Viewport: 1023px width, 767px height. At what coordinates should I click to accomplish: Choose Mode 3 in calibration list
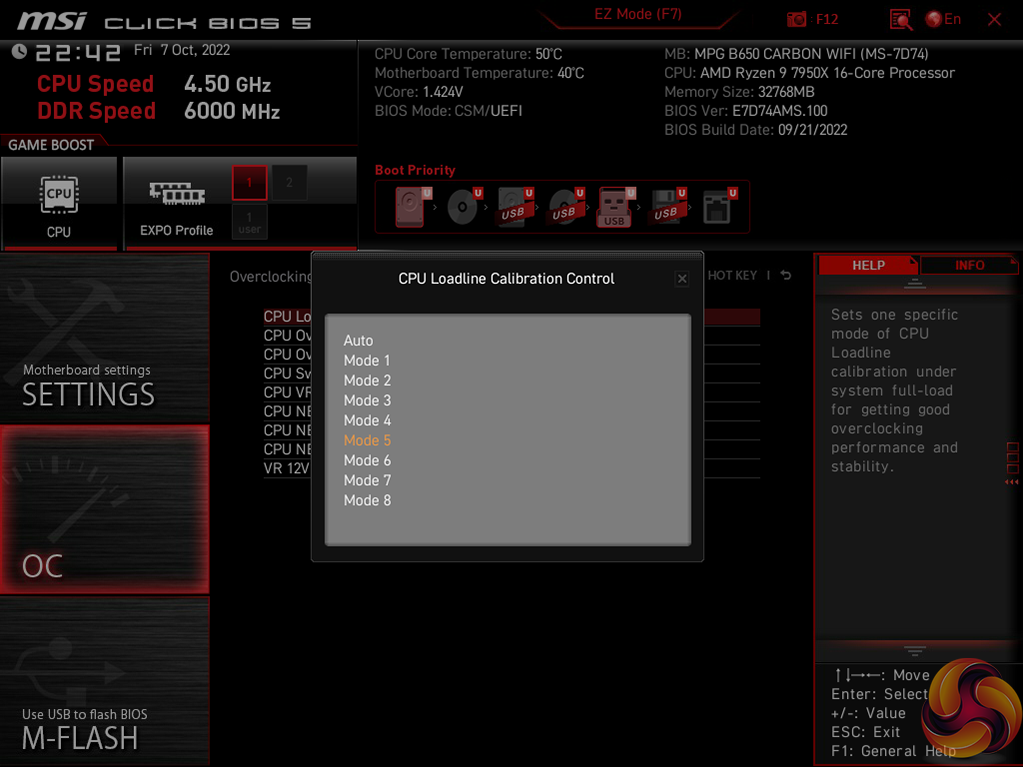pyautogui.click(x=367, y=400)
